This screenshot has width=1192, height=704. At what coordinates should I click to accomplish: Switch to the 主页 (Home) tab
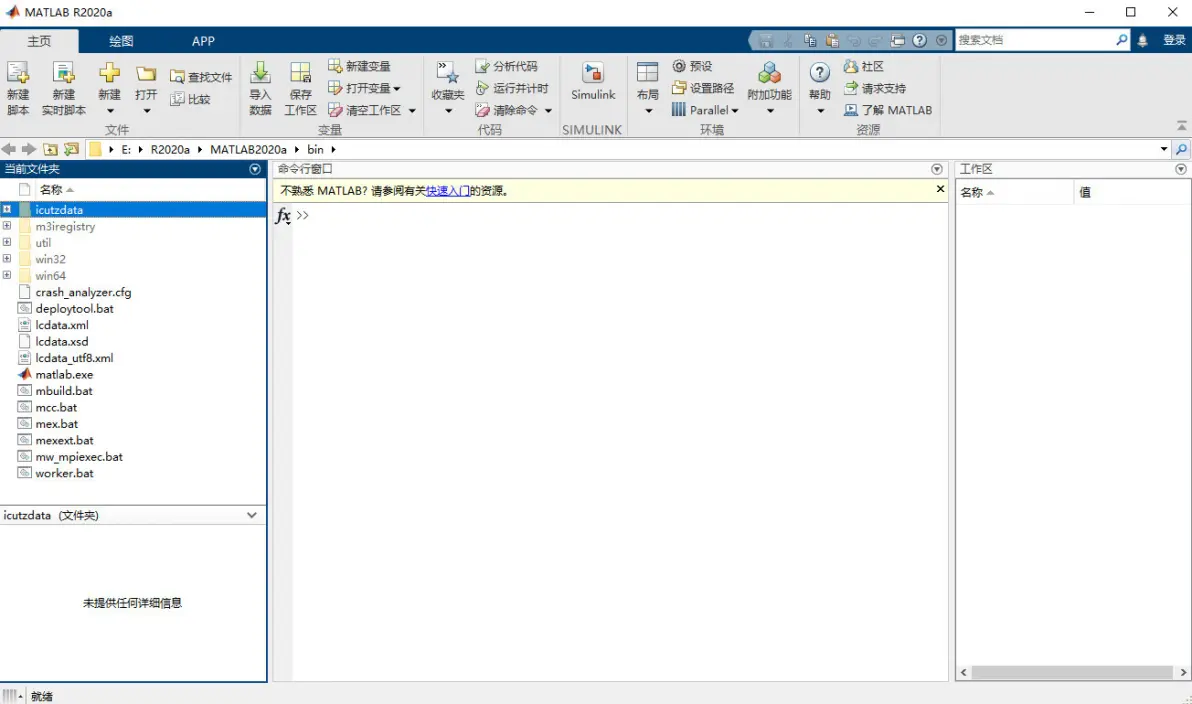40,41
